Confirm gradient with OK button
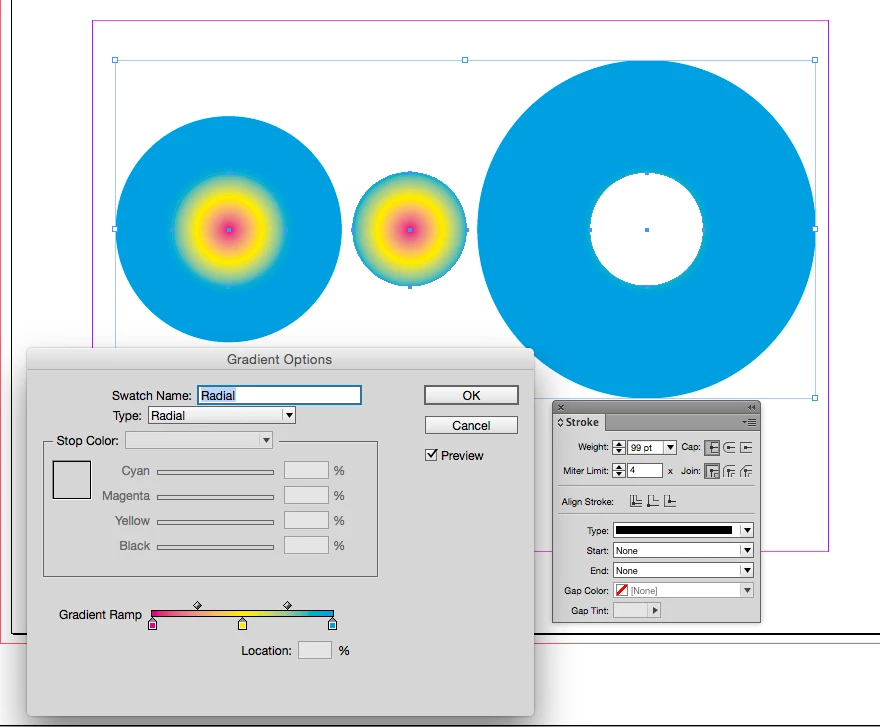Viewport: 880px width, 727px height. (x=471, y=395)
